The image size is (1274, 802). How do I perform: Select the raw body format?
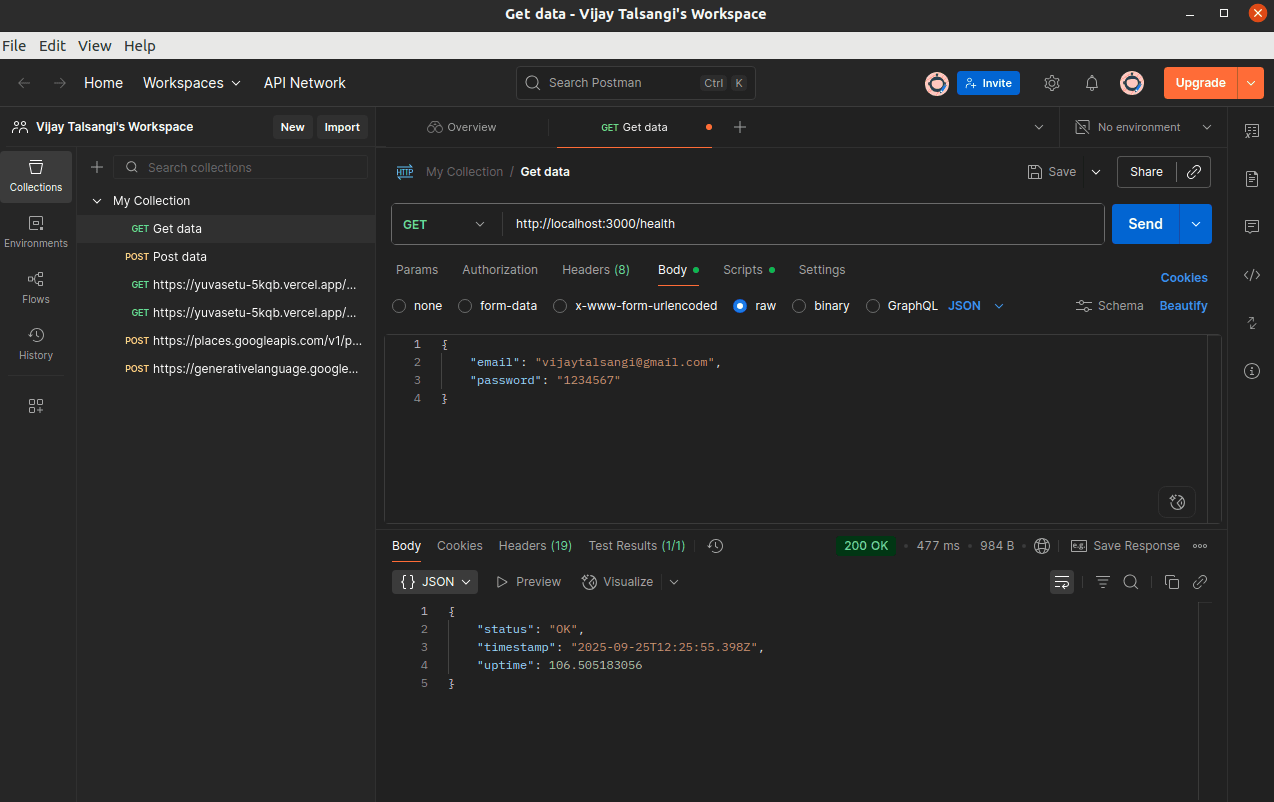(x=740, y=305)
